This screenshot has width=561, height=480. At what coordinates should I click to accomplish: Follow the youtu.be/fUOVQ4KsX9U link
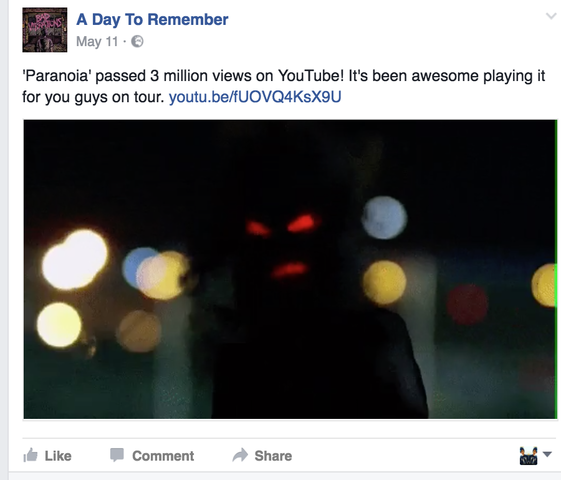coord(255,97)
